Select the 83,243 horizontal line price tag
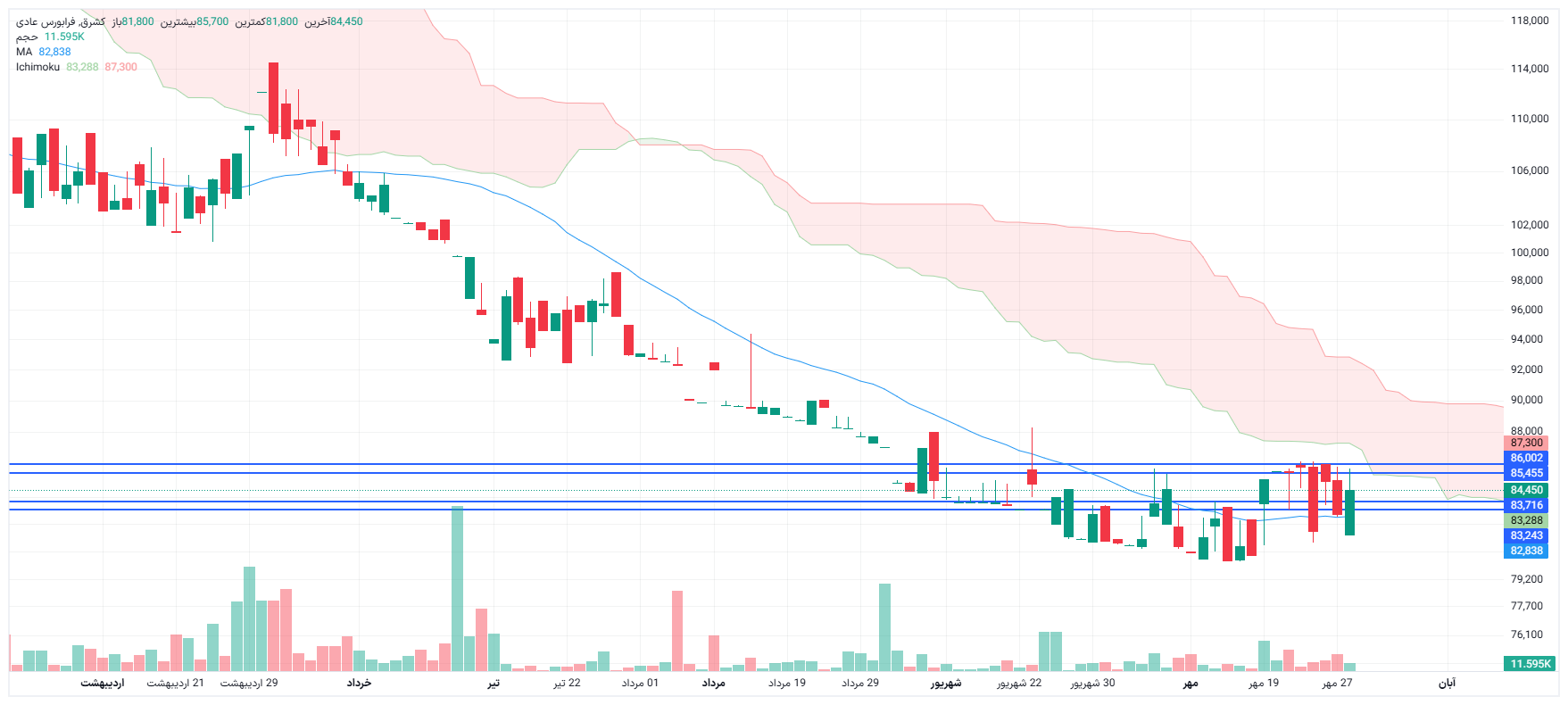 click(1527, 535)
